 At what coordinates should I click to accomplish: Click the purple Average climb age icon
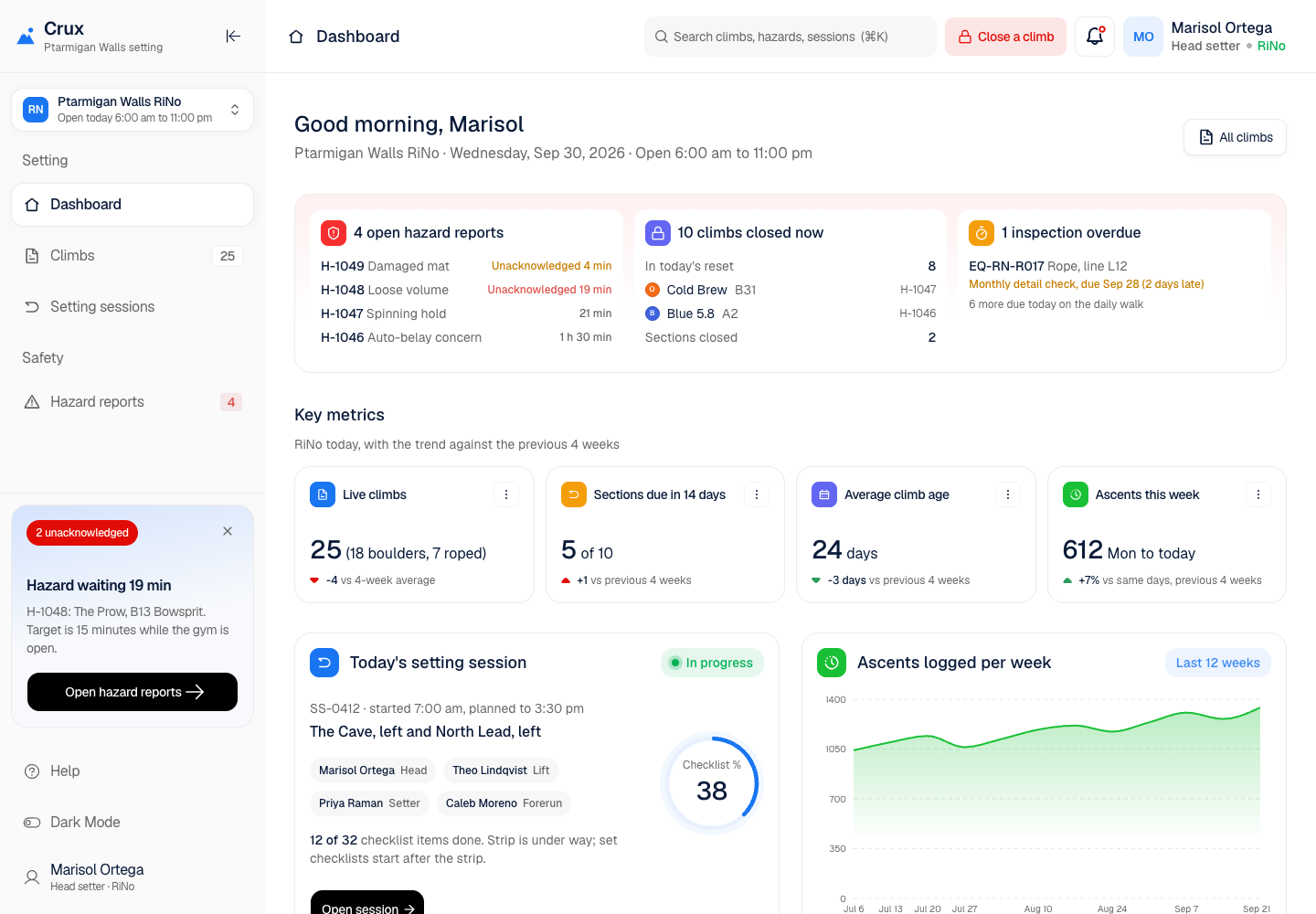tap(824, 494)
